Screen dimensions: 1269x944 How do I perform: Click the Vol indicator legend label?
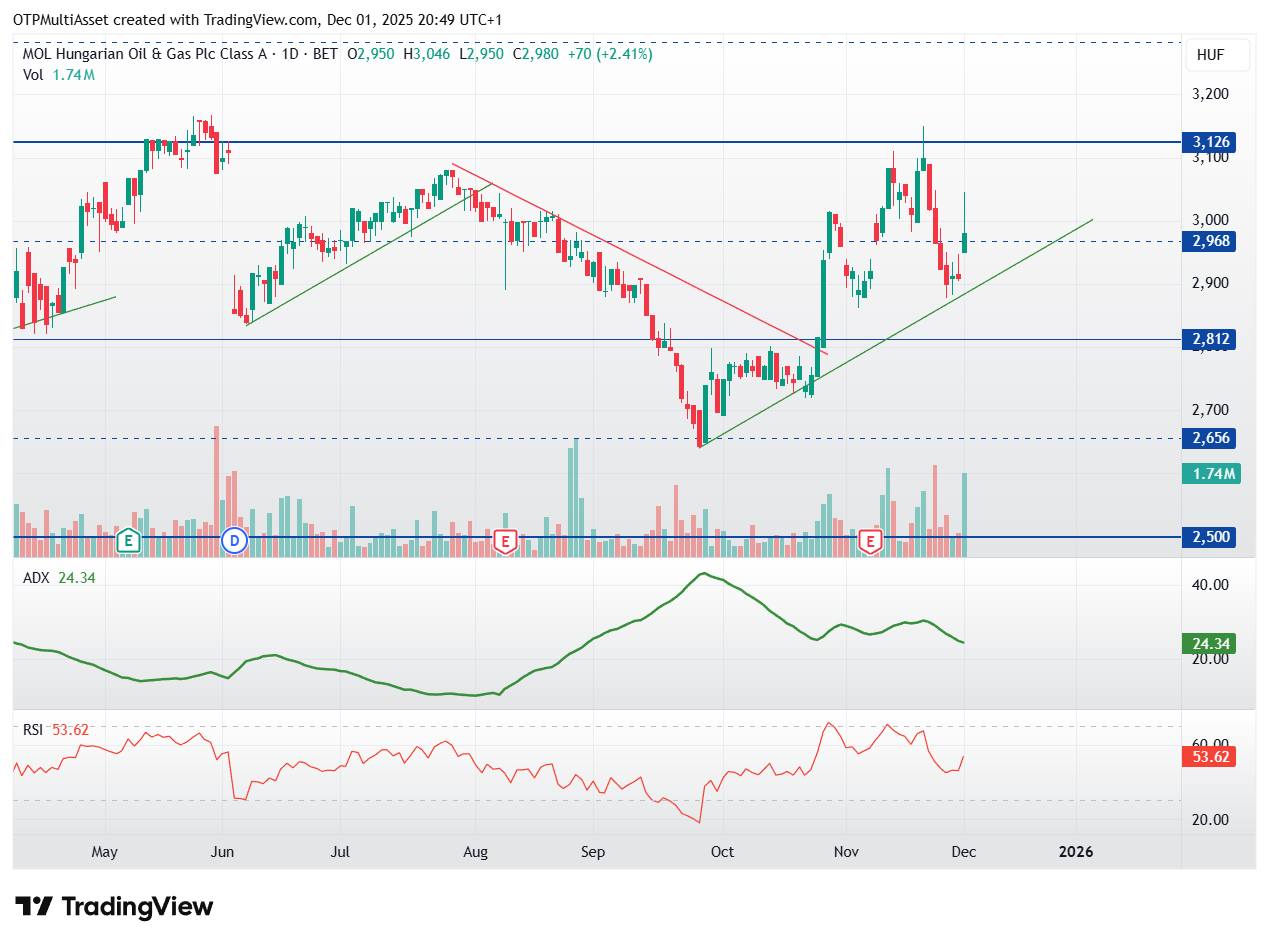pyautogui.click(x=32, y=75)
